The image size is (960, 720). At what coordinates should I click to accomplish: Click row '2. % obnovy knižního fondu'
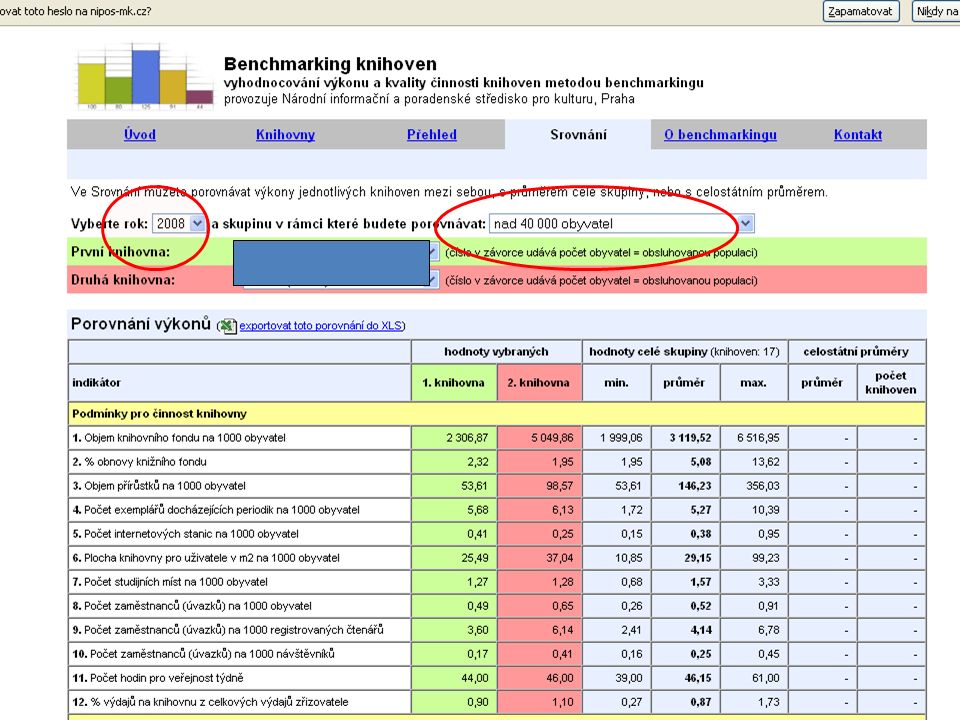click(x=497, y=462)
